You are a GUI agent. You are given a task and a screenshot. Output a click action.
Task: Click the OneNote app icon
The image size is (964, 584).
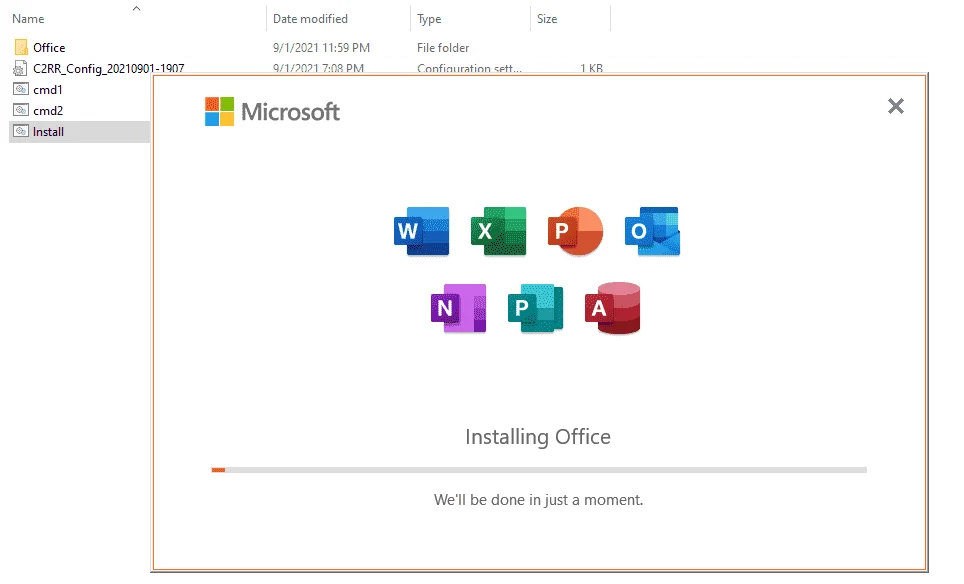click(459, 308)
